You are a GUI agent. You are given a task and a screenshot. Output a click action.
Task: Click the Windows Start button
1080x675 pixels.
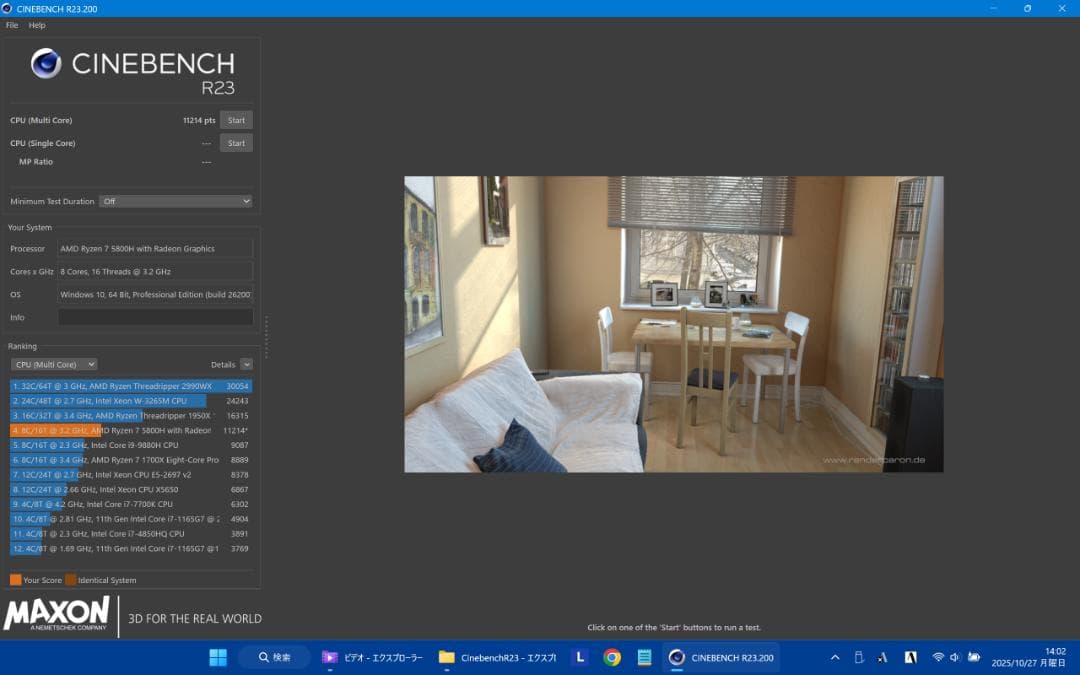tap(216, 657)
